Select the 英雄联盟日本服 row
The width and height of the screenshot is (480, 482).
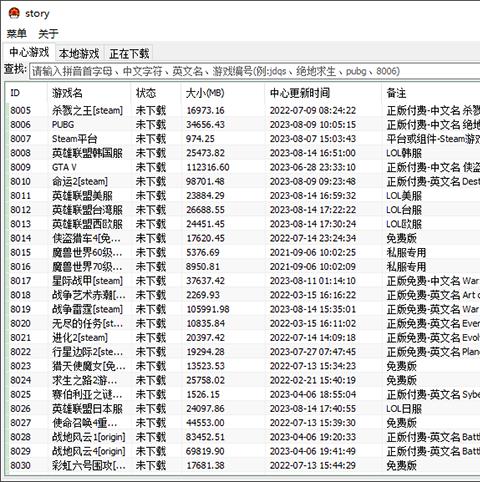click(x=243, y=409)
